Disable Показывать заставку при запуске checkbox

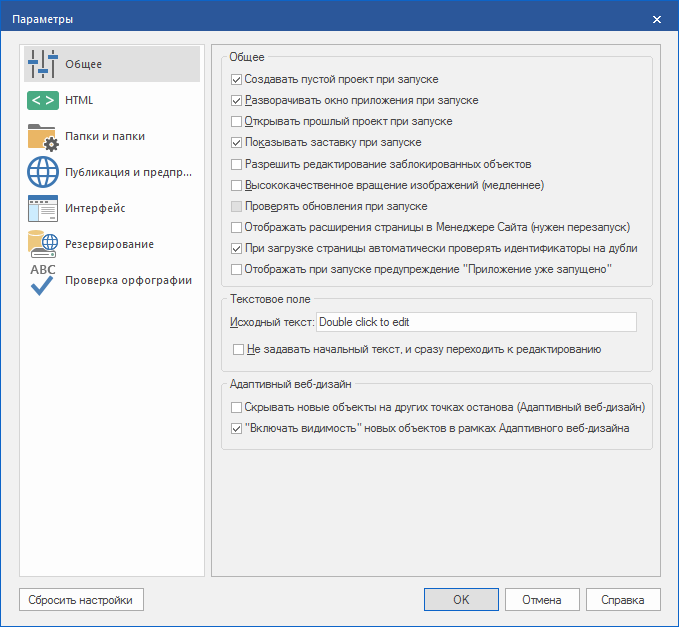(237, 143)
